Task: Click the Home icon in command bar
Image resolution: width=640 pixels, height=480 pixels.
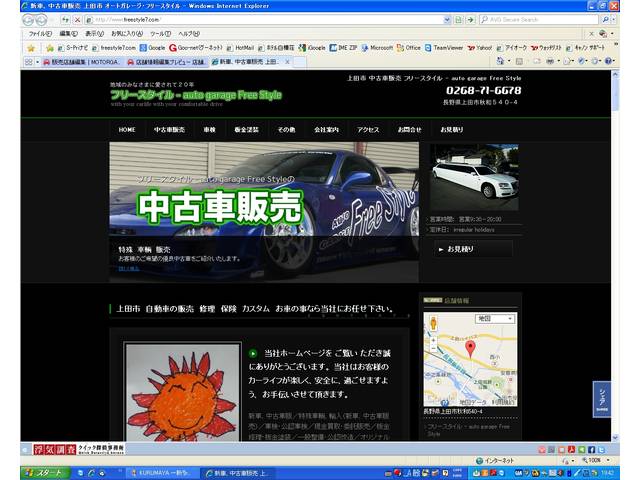Action: point(500,61)
